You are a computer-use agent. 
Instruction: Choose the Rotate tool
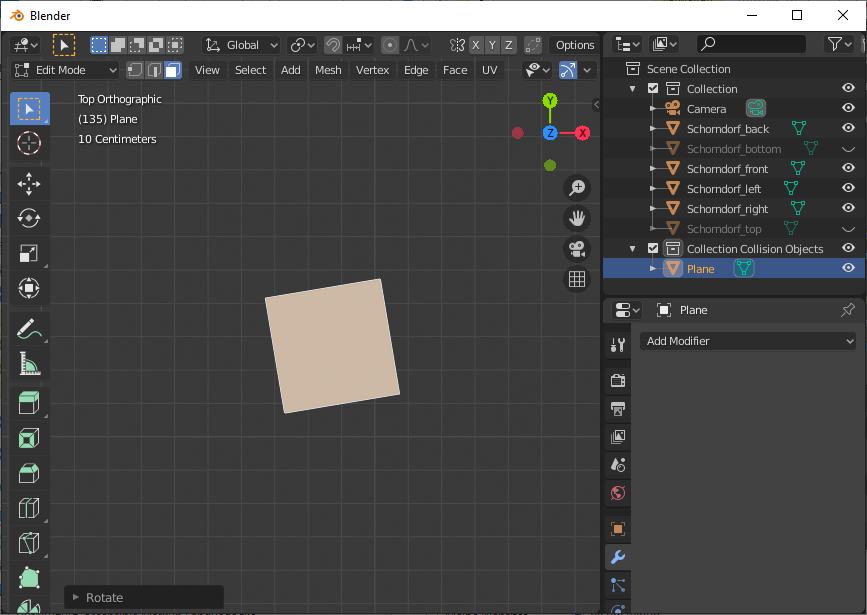tap(29, 218)
